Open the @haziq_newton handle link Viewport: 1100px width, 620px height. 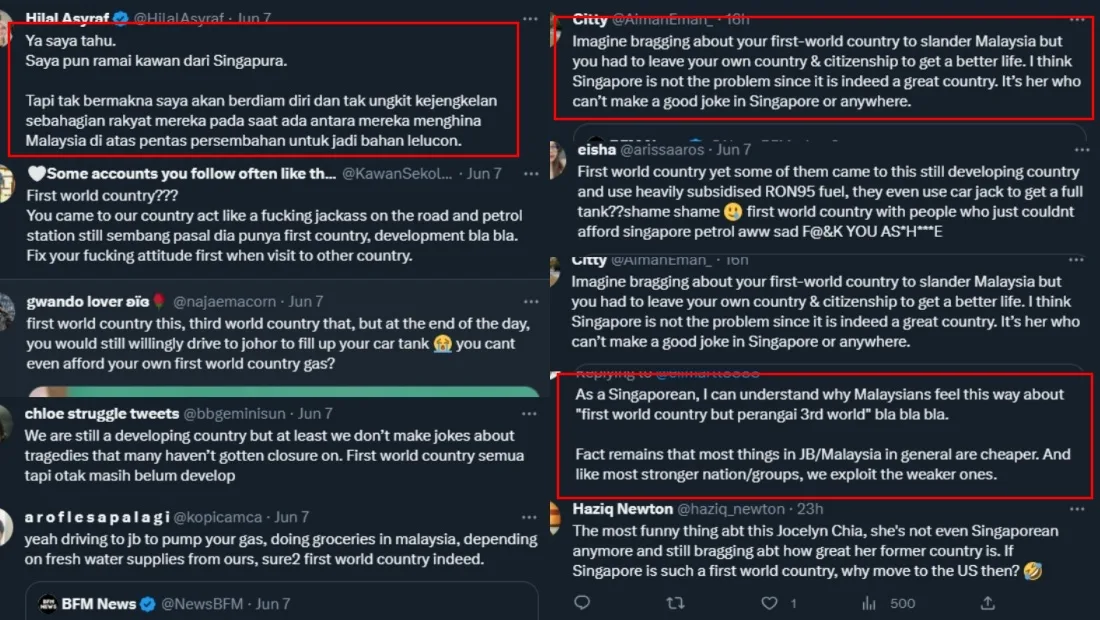726,509
